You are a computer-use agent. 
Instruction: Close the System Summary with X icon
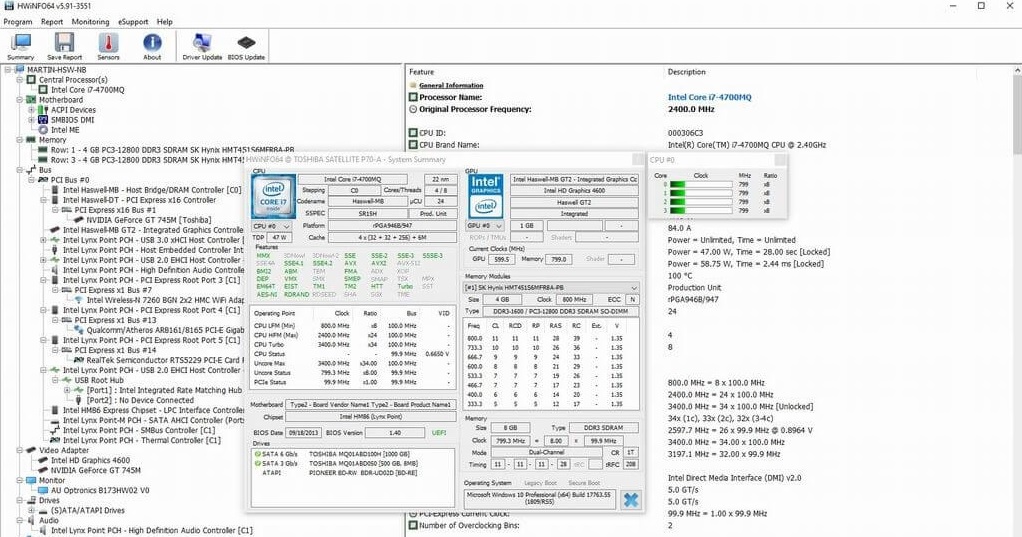click(x=630, y=500)
